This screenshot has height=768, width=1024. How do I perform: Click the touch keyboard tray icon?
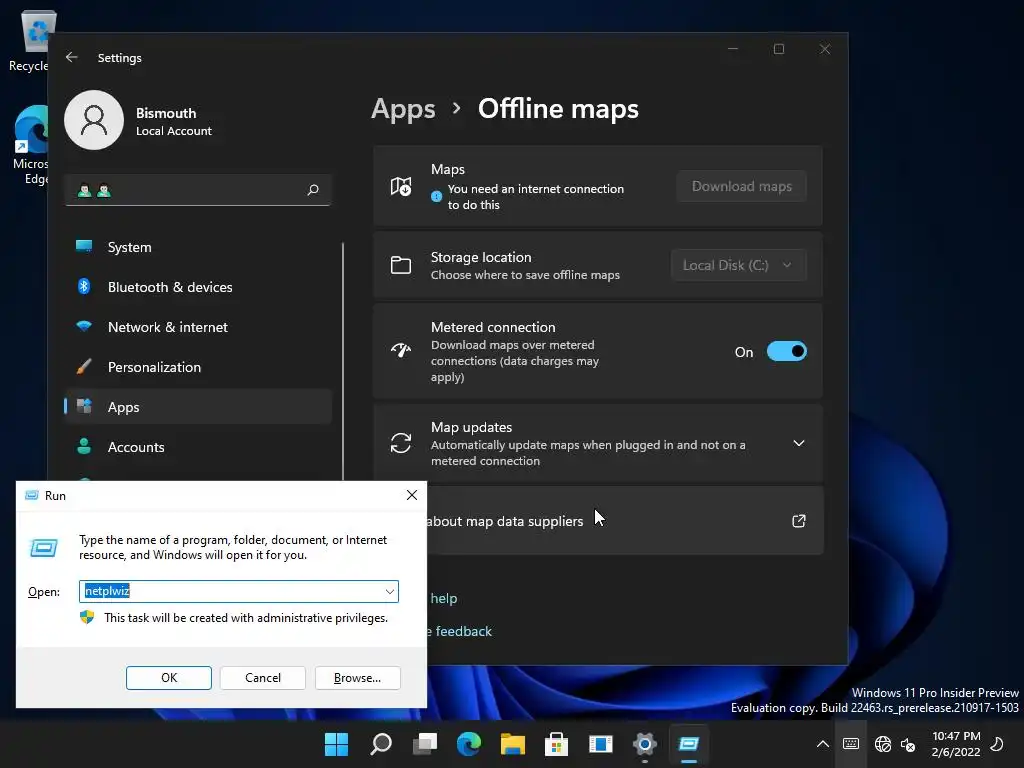[850, 744]
